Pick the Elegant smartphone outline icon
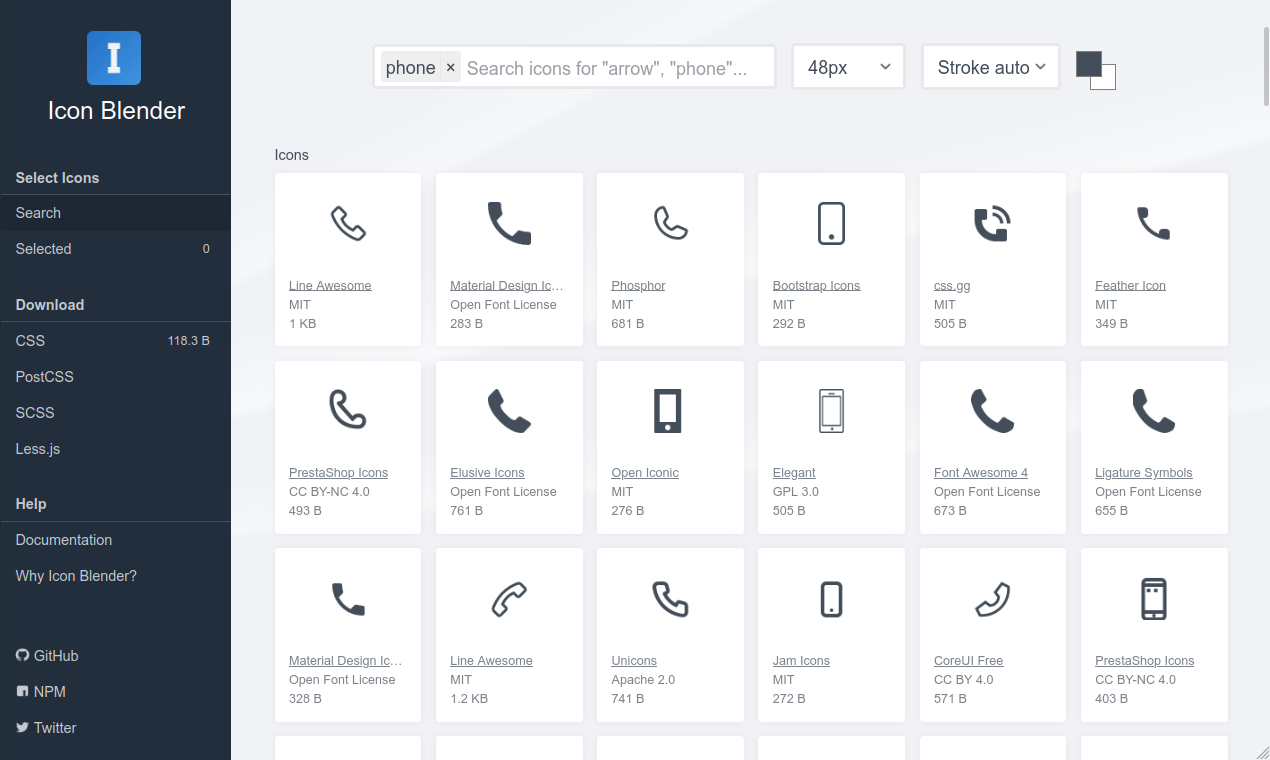Screen dimensions: 1270x760 point(831,410)
